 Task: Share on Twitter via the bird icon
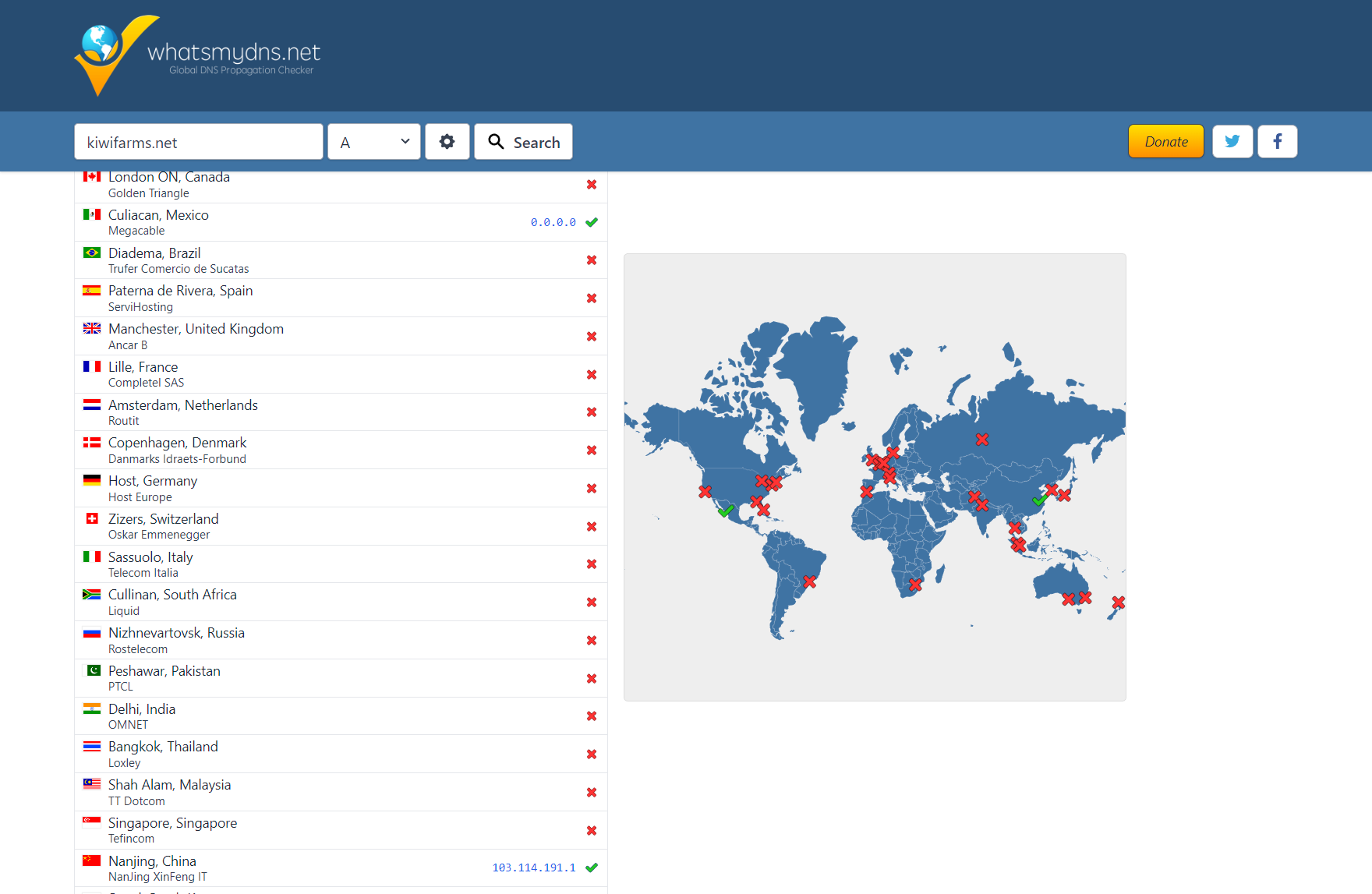(x=1232, y=142)
